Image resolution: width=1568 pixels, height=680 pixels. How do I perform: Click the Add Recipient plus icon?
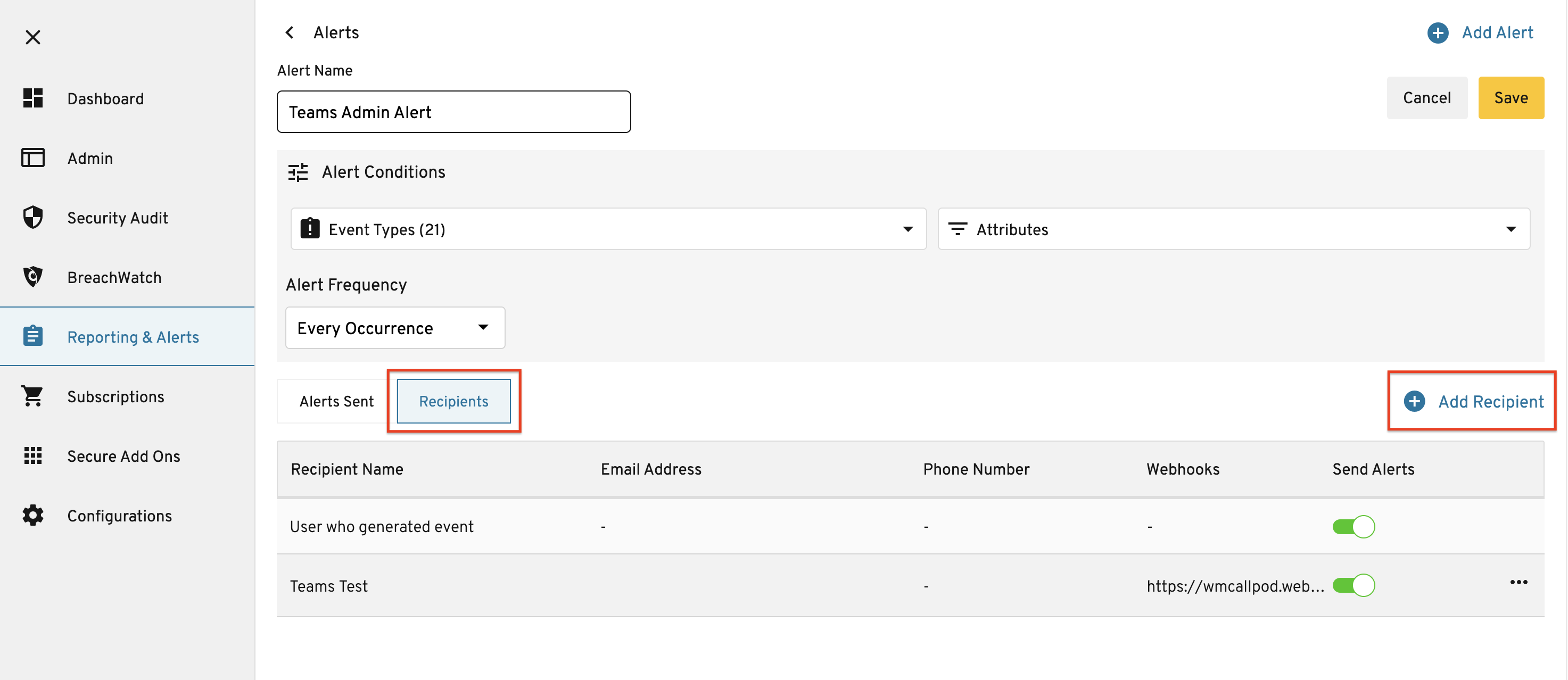point(1415,401)
